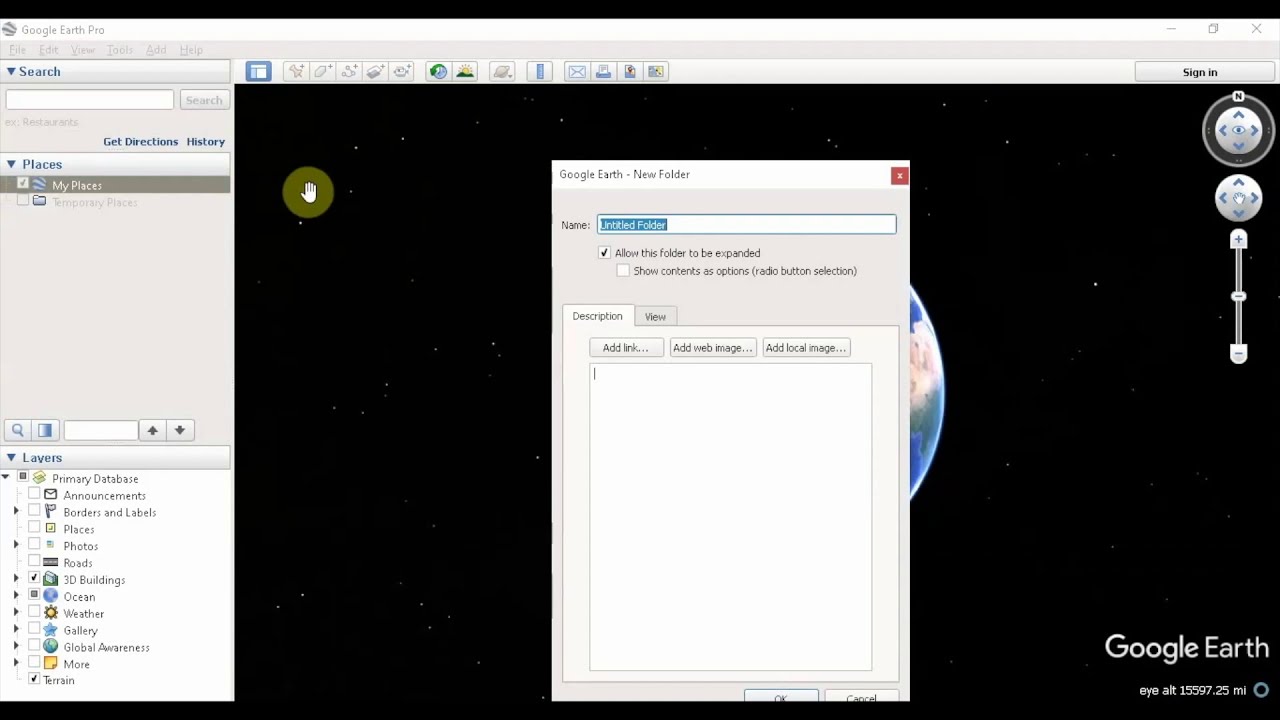Viewport: 1280px width, 720px height.
Task: Enable the Announcements layer checkbox
Action: pos(34,495)
